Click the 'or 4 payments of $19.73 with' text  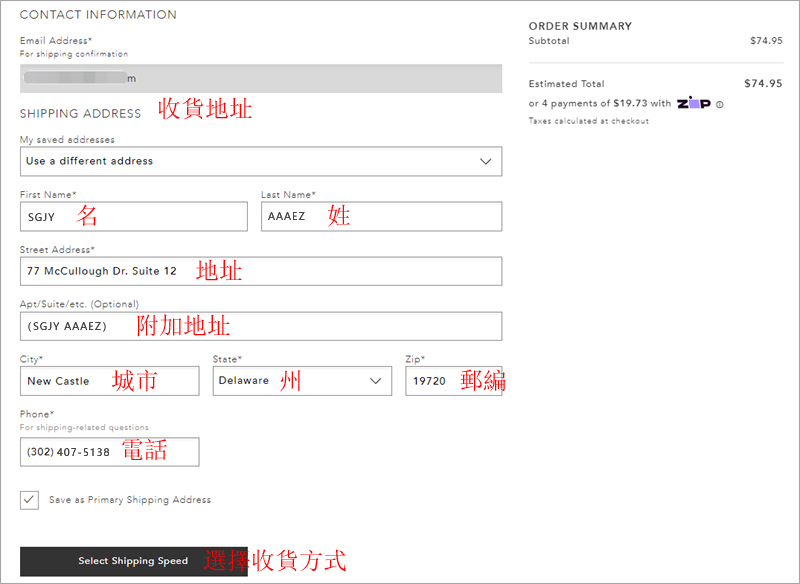(x=599, y=104)
